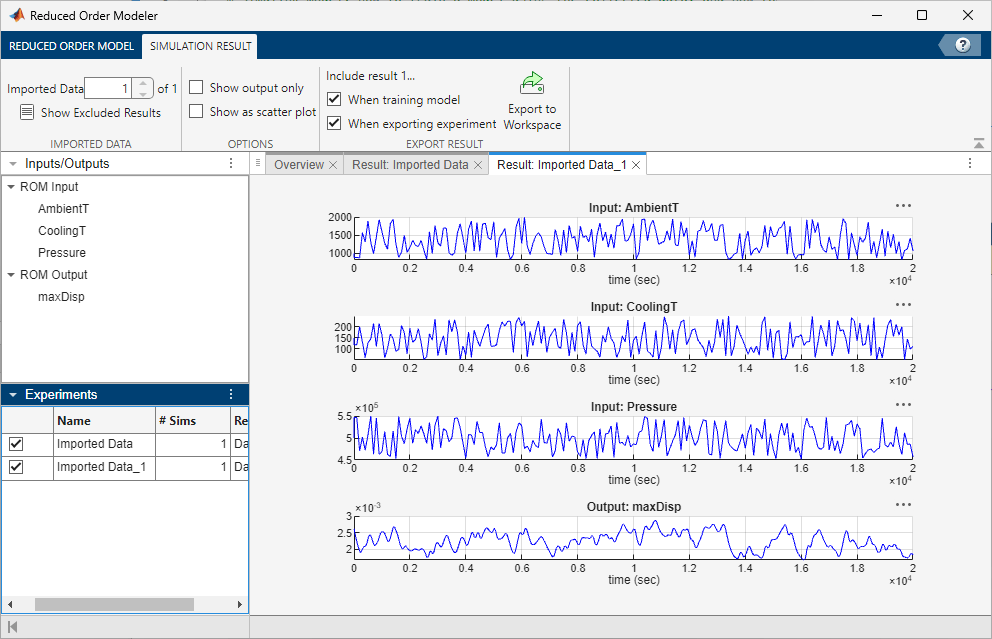Uncheck When training model
The width and height of the screenshot is (992, 639).
coord(333,99)
